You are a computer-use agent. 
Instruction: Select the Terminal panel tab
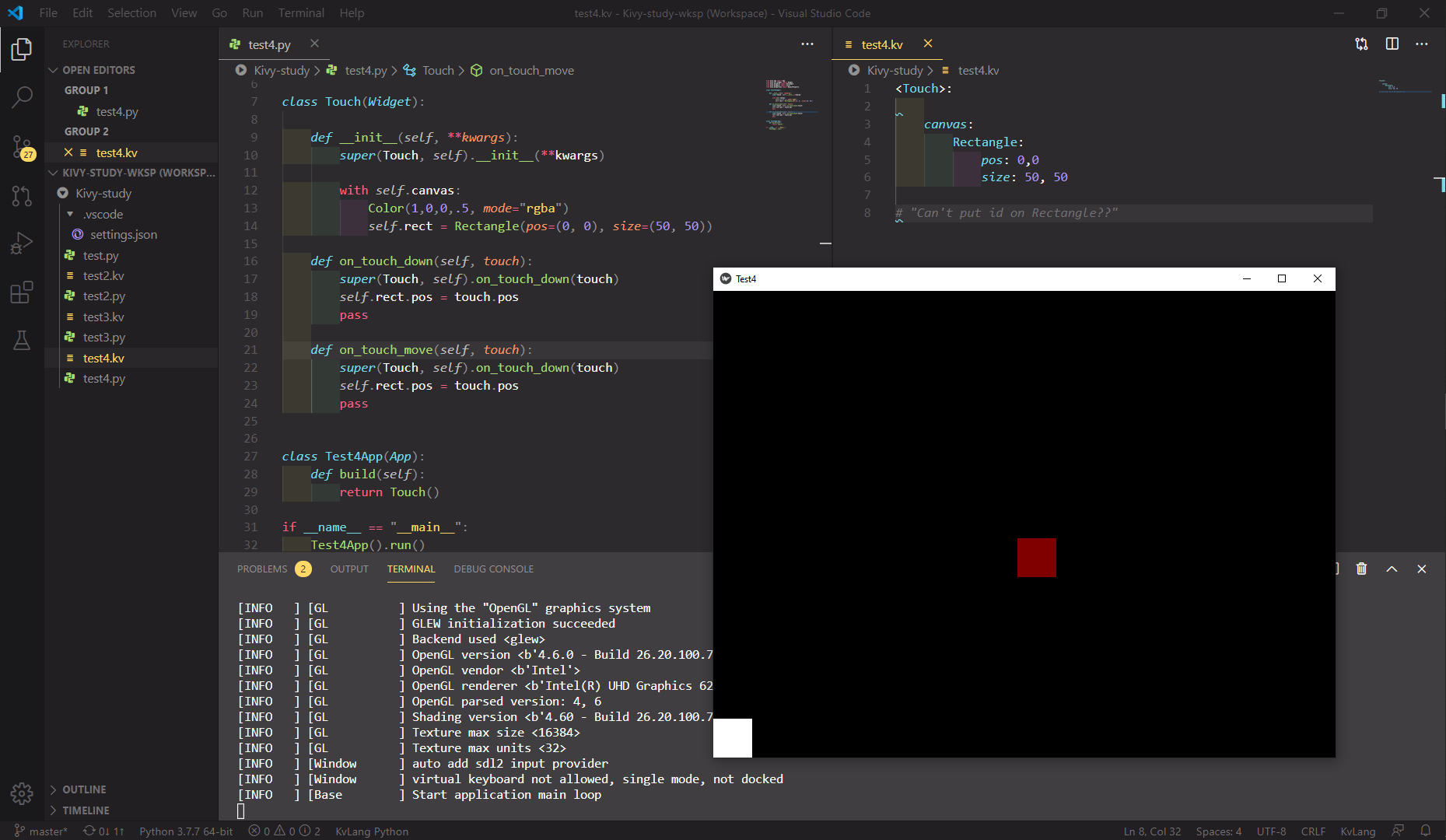tap(411, 569)
